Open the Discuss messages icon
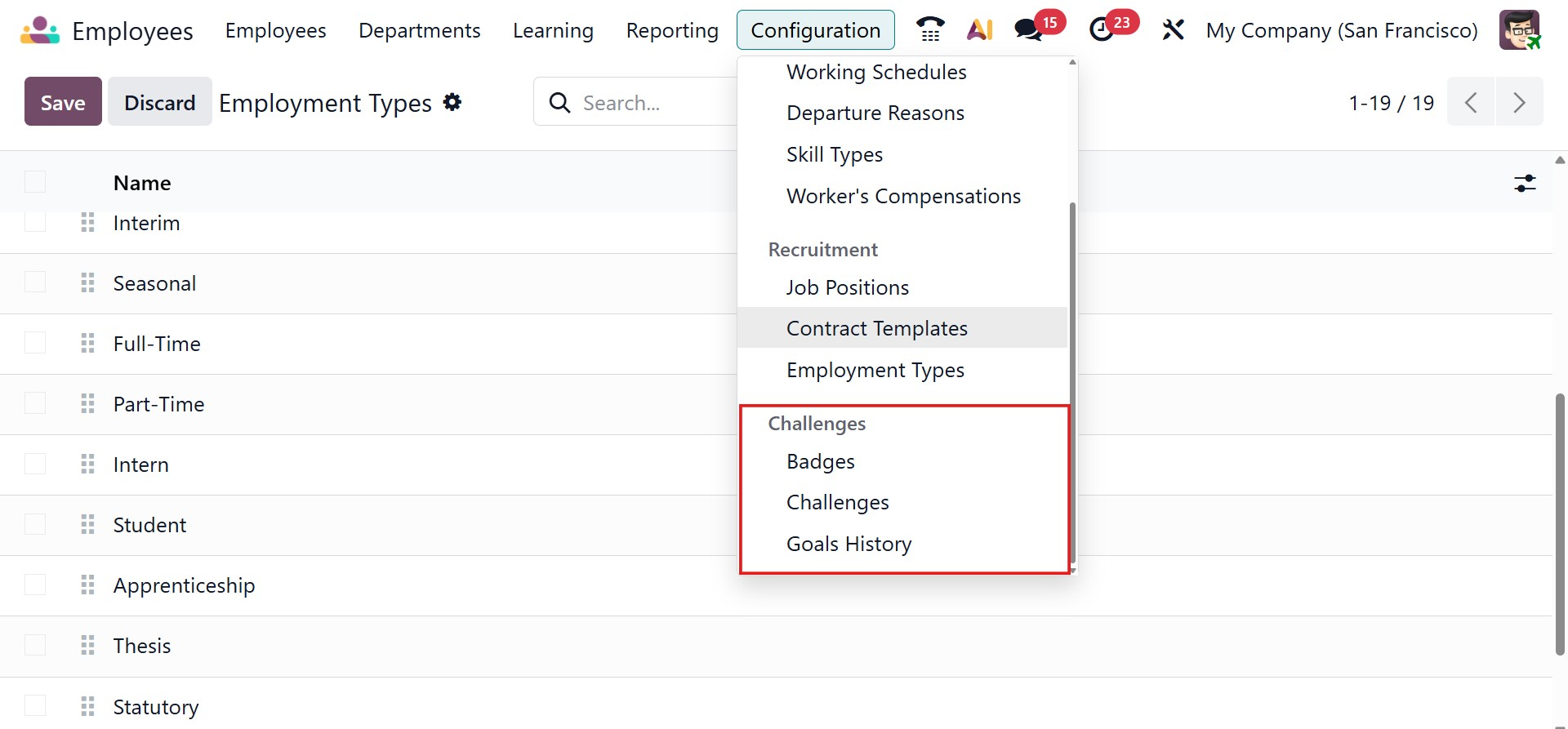 coord(1028,30)
